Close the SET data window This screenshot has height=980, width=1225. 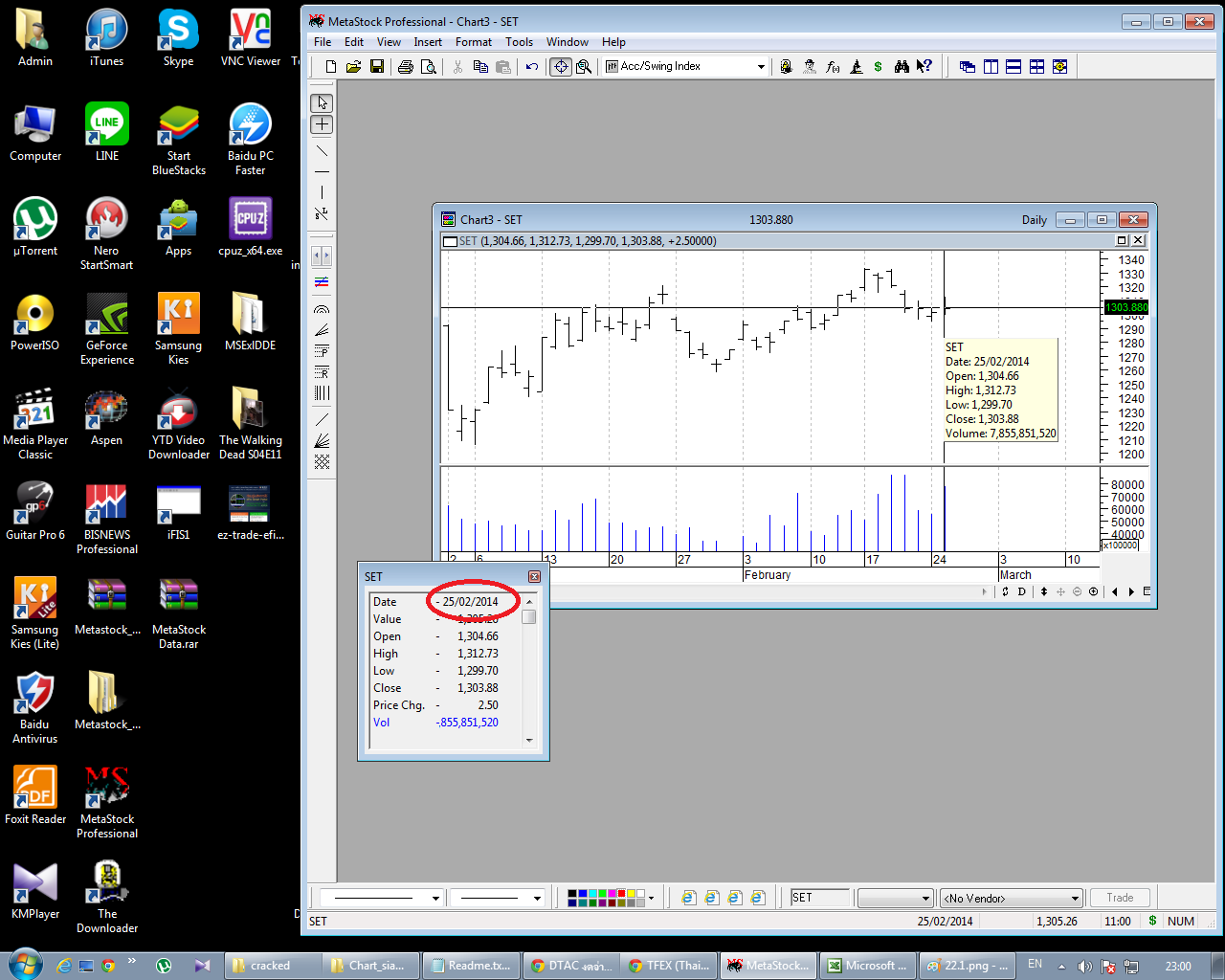[x=535, y=576]
